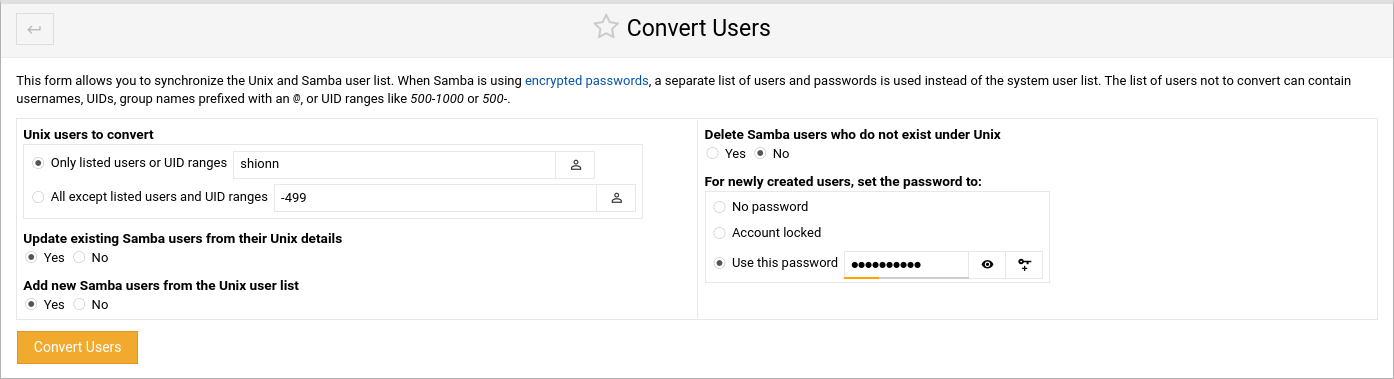Click the back arrow button

tap(35, 29)
